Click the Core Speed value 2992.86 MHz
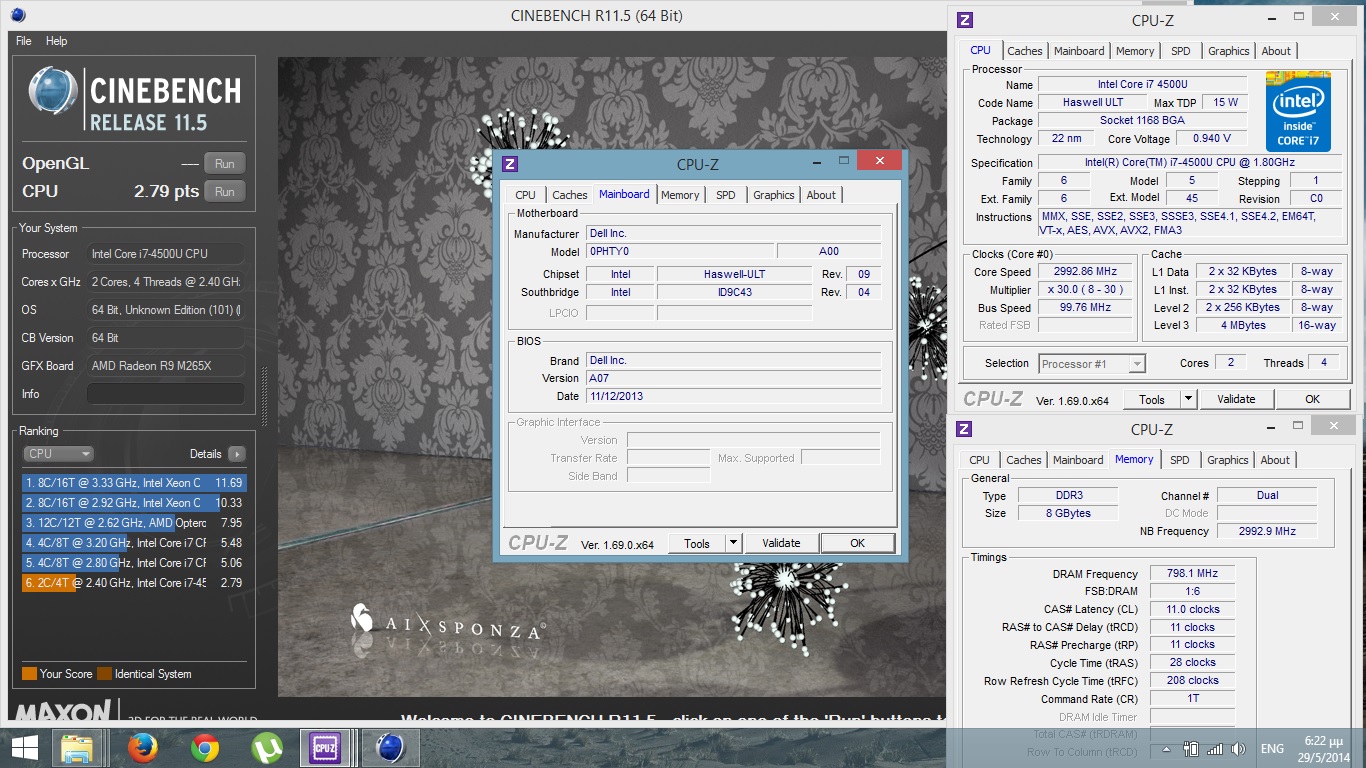The image size is (1366, 768). (1085, 272)
